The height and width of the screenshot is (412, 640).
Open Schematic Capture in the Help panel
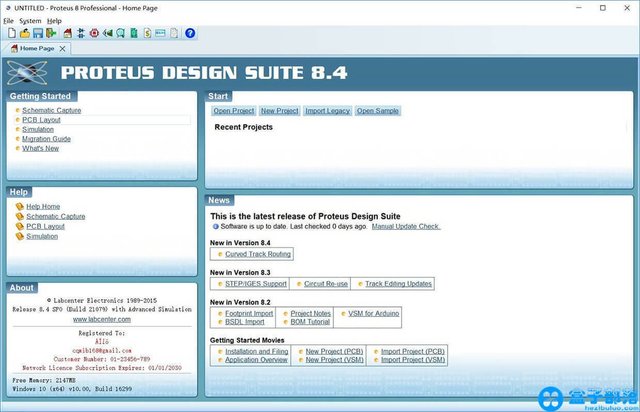tap(56, 216)
